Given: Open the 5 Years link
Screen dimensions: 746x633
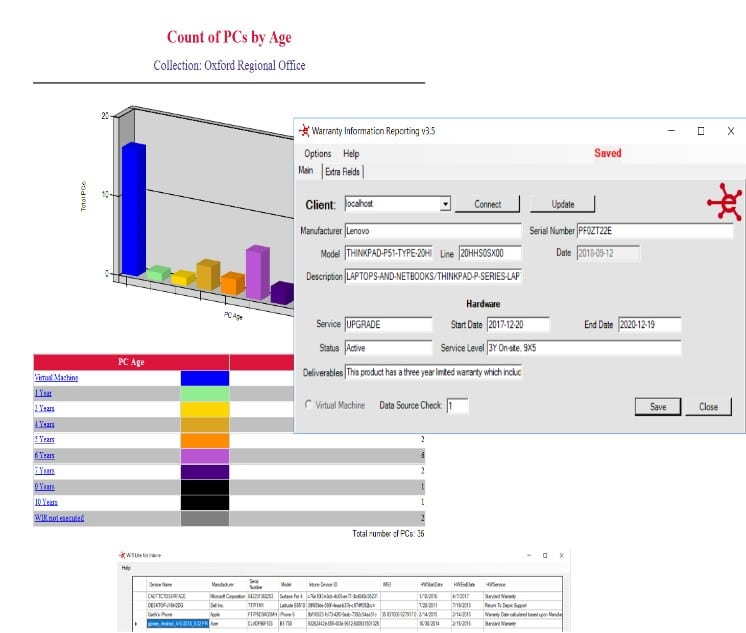Looking at the screenshot, I should point(44,439).
